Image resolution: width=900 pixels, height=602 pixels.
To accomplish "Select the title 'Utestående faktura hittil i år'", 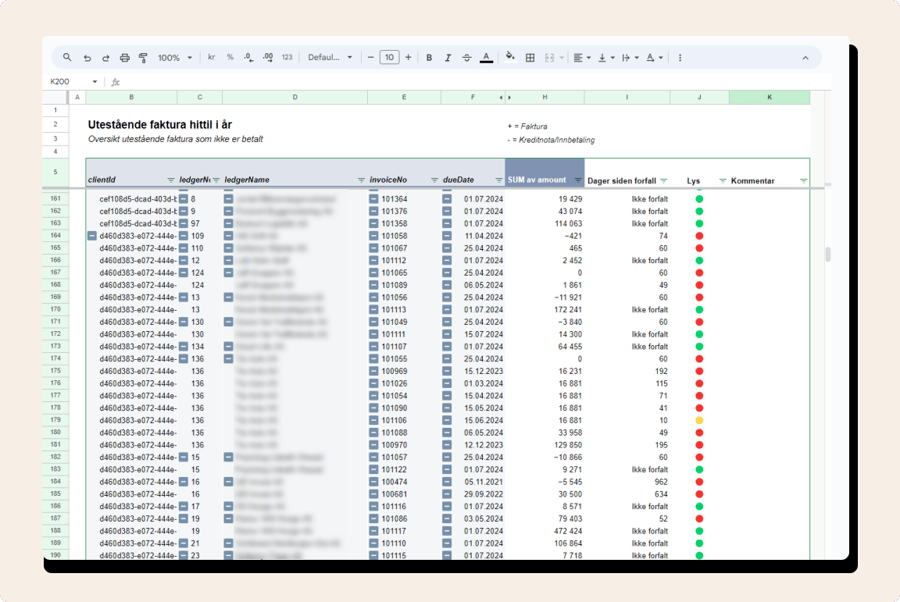I will [160, 125].
